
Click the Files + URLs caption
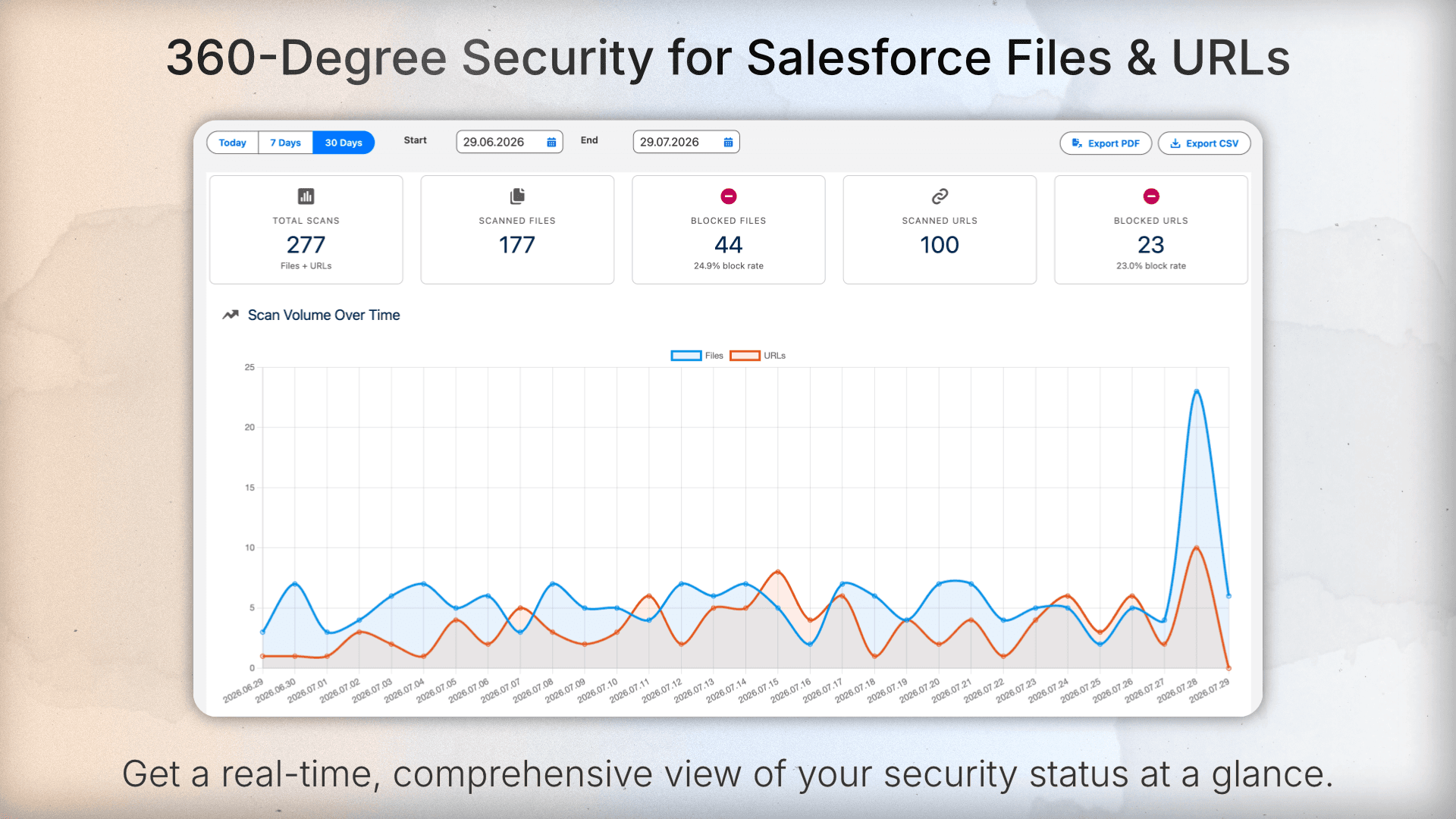[306, 266]
